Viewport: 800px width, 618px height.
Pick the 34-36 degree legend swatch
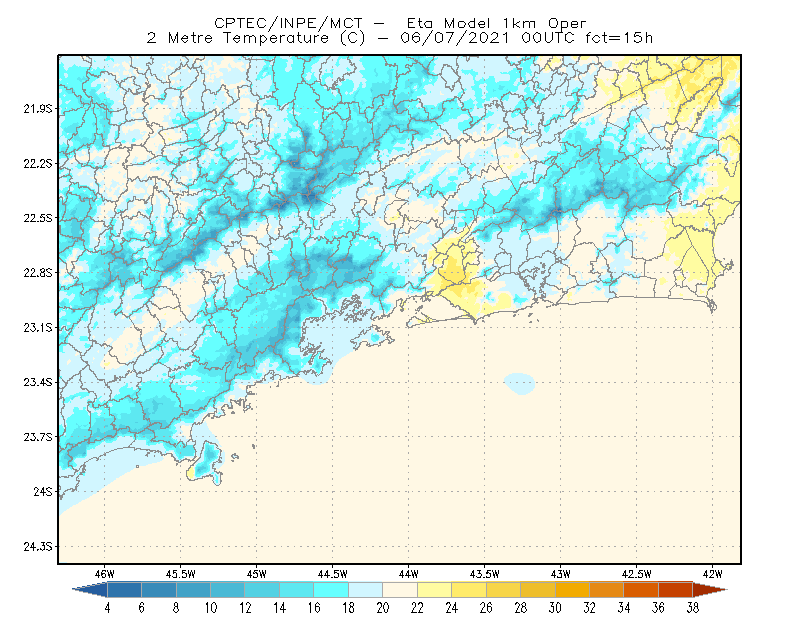(641, 590)
